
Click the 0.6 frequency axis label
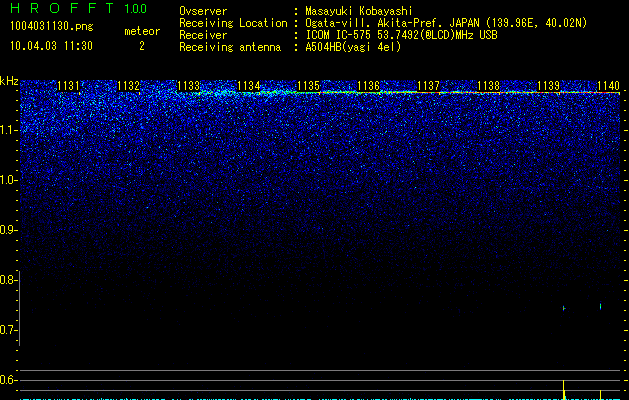click(x=8, y=380)
